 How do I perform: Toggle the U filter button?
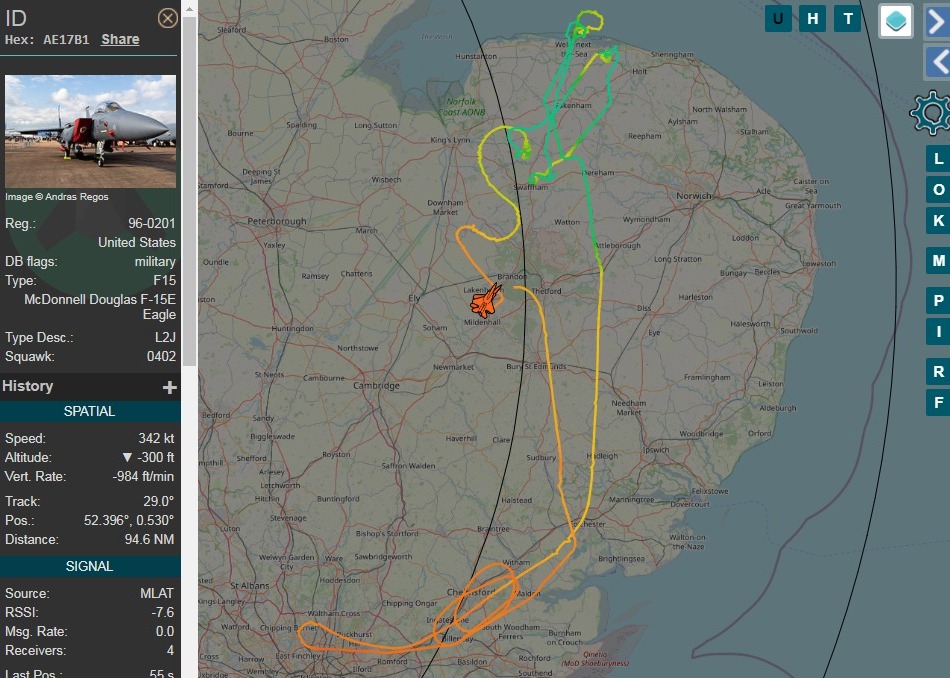pyautogui.click(x=778, y=19)
